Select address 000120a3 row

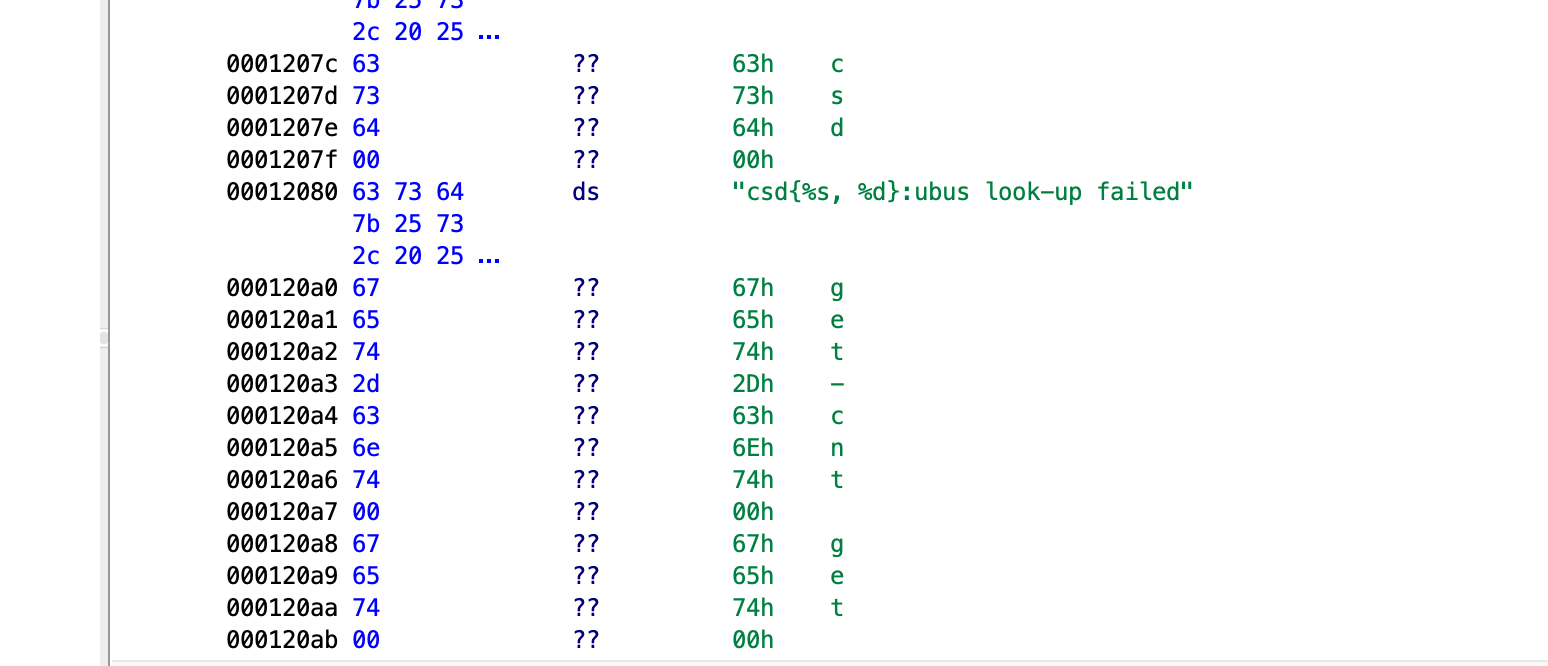282,384
